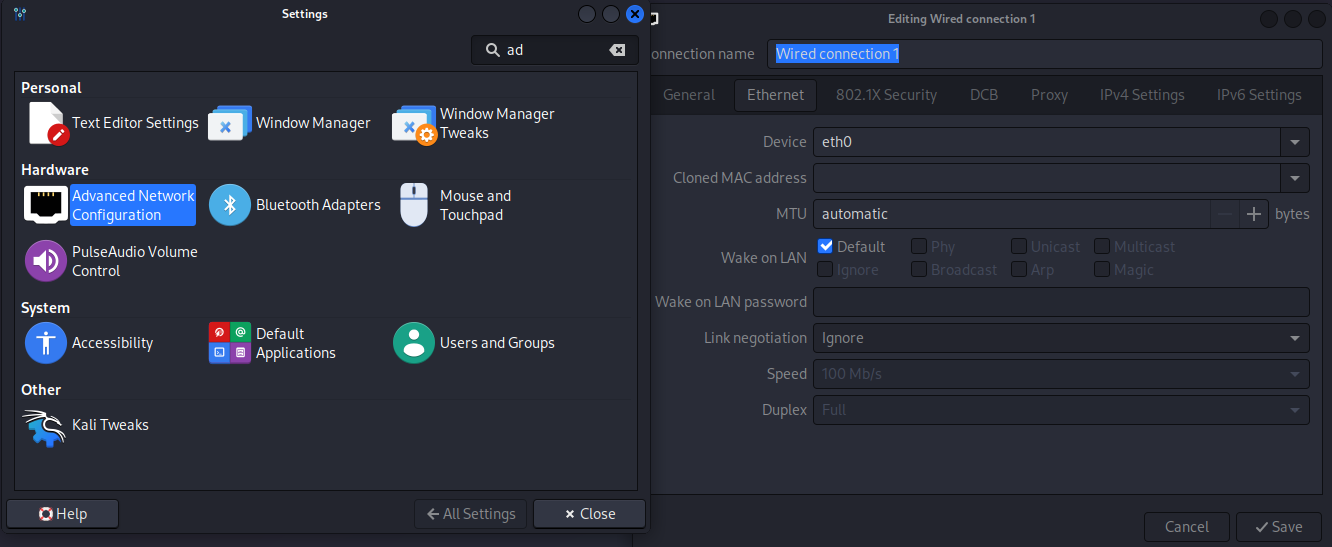Decrease MTU with the minus button
The width and height of the screenshot is (1332, 547).
pos(1225,214)
